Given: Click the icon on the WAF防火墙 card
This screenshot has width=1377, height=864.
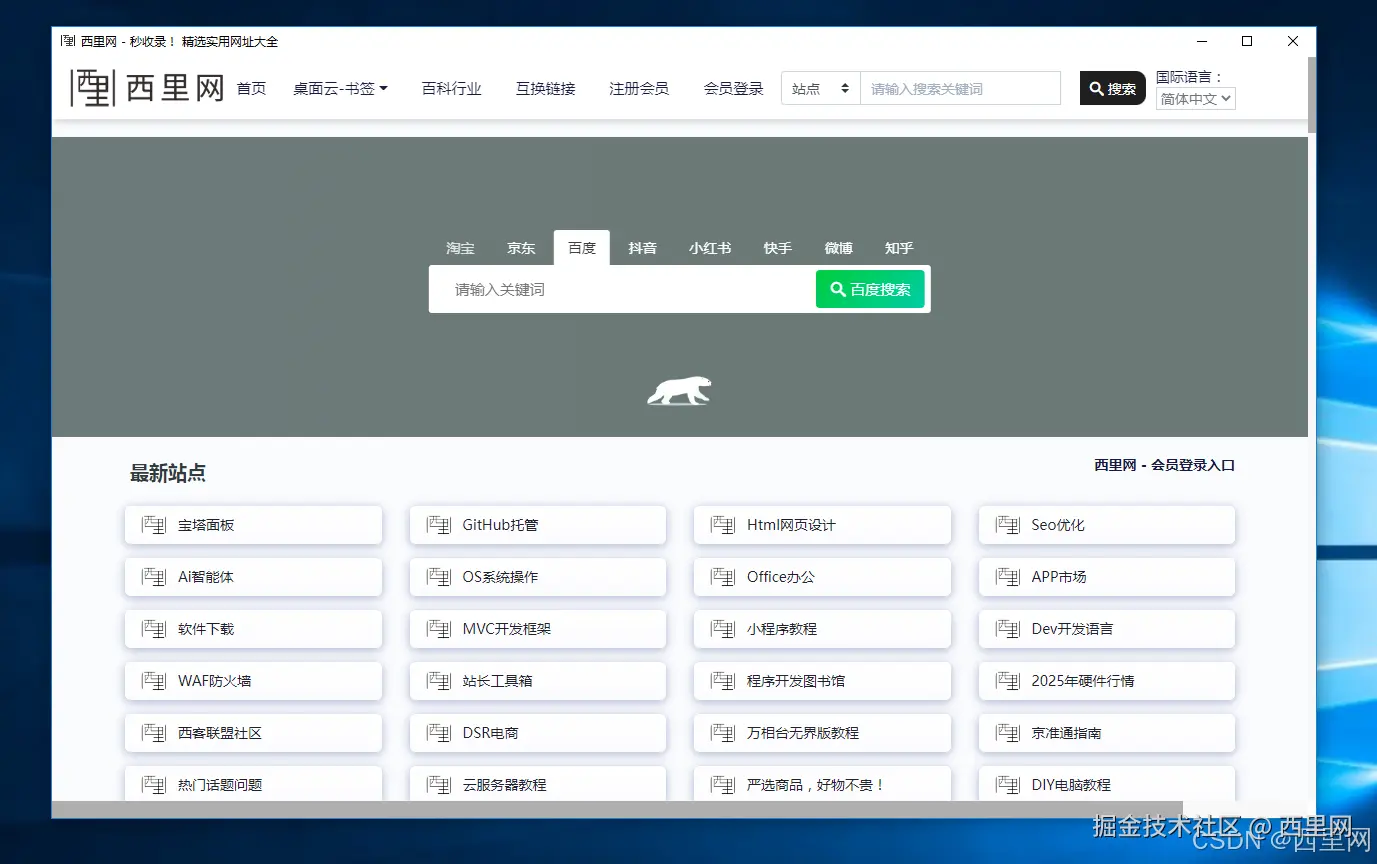Looking at the screenshot, I should click(153, 681).
